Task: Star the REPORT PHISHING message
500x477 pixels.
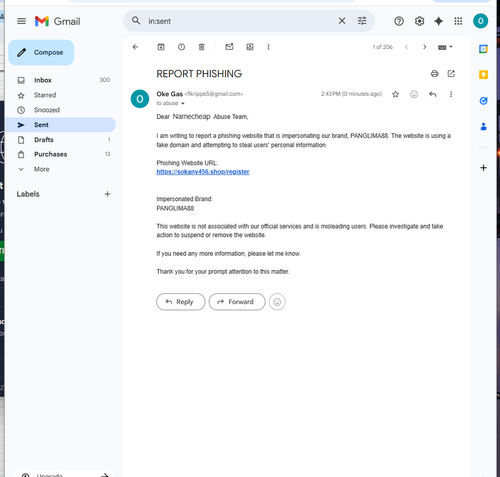Action: (396, 94)
